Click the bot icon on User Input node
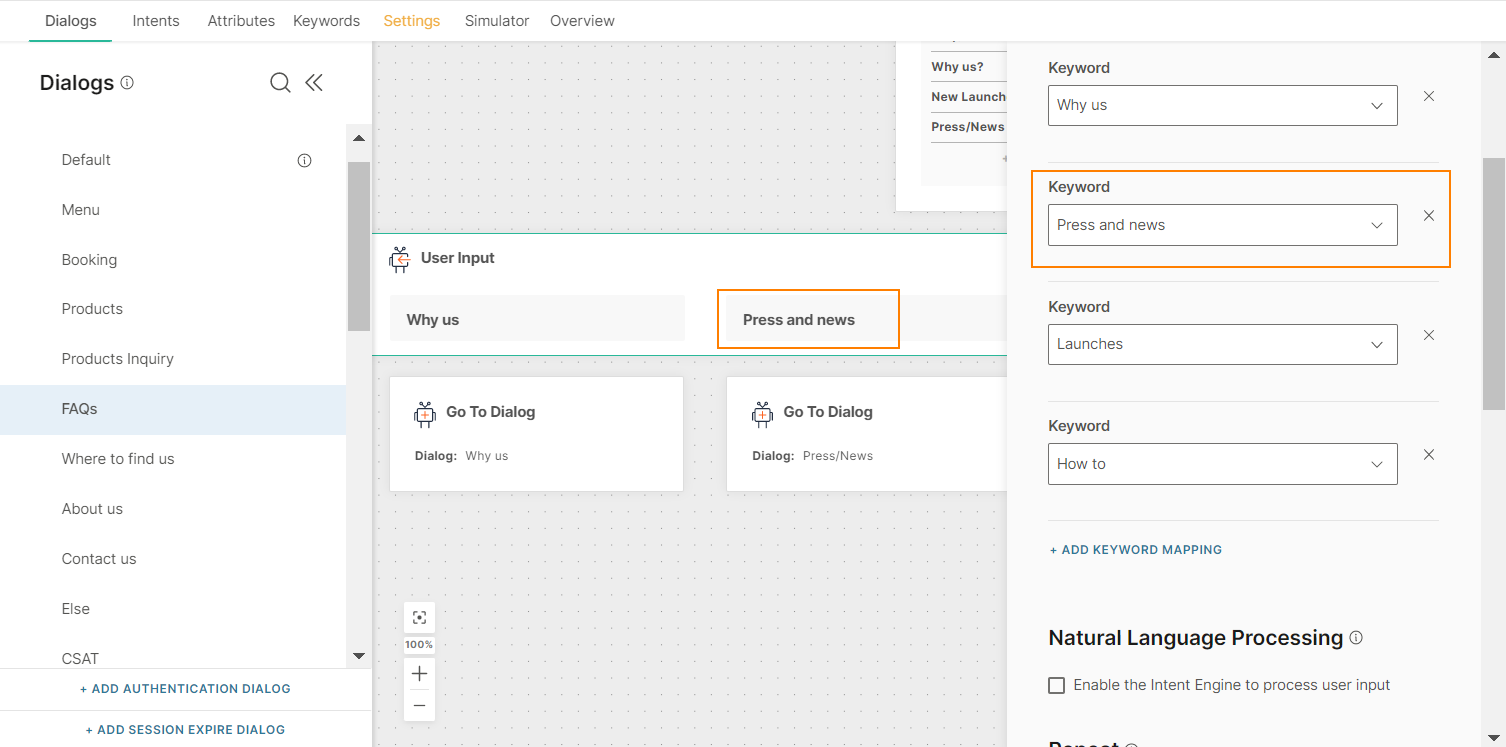Image resolution: width=1506 pixels, height=747 pixels. point(399,258)
